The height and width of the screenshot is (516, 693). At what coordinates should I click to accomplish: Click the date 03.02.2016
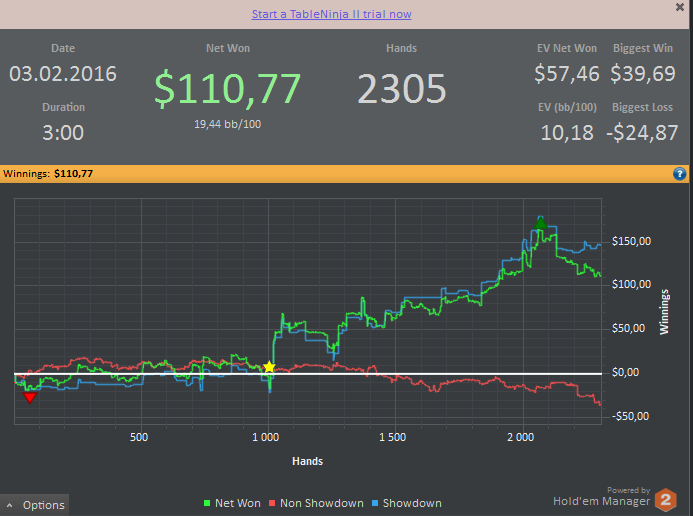coord(63,74)
